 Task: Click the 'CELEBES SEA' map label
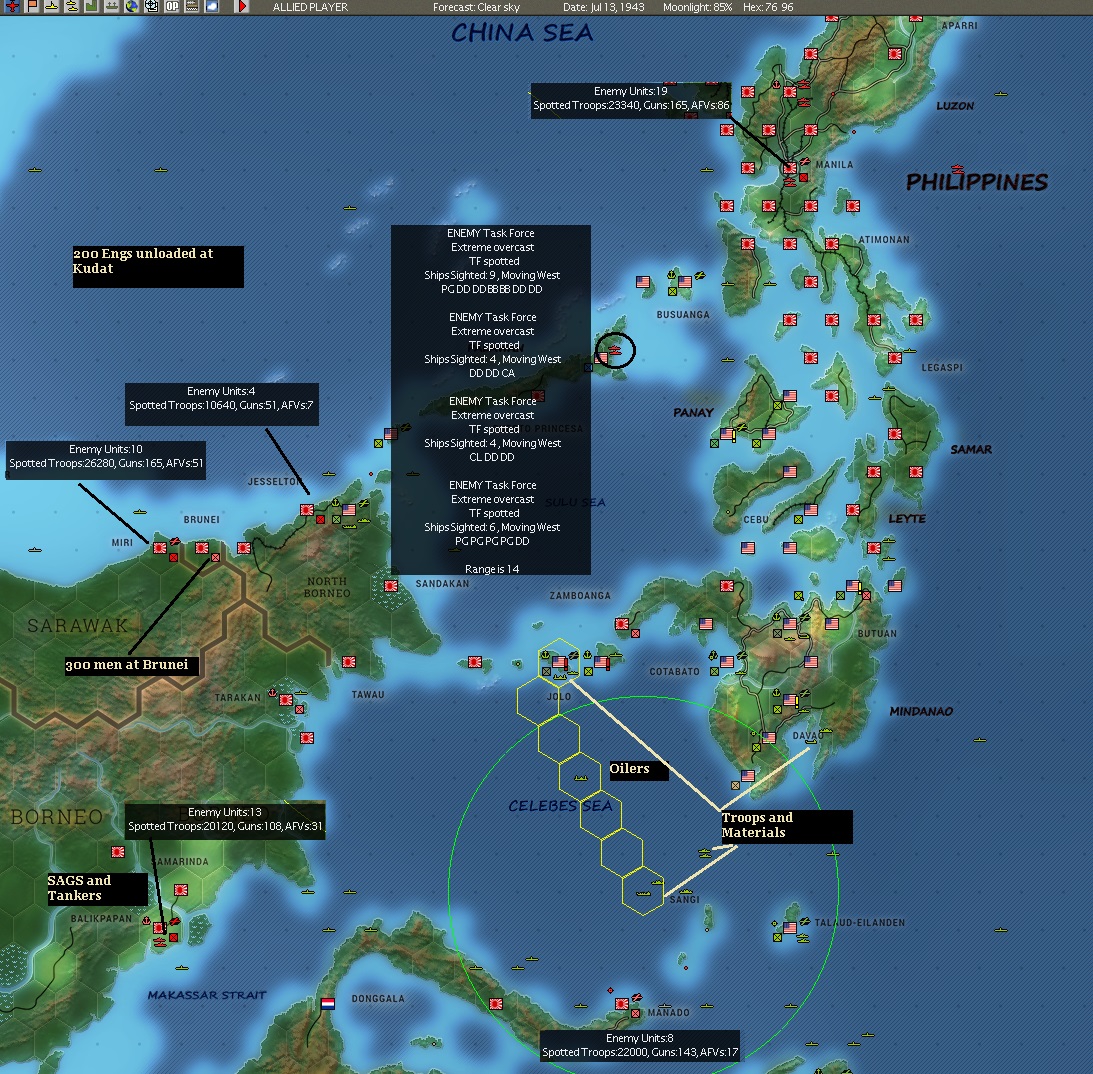point(560,806)
